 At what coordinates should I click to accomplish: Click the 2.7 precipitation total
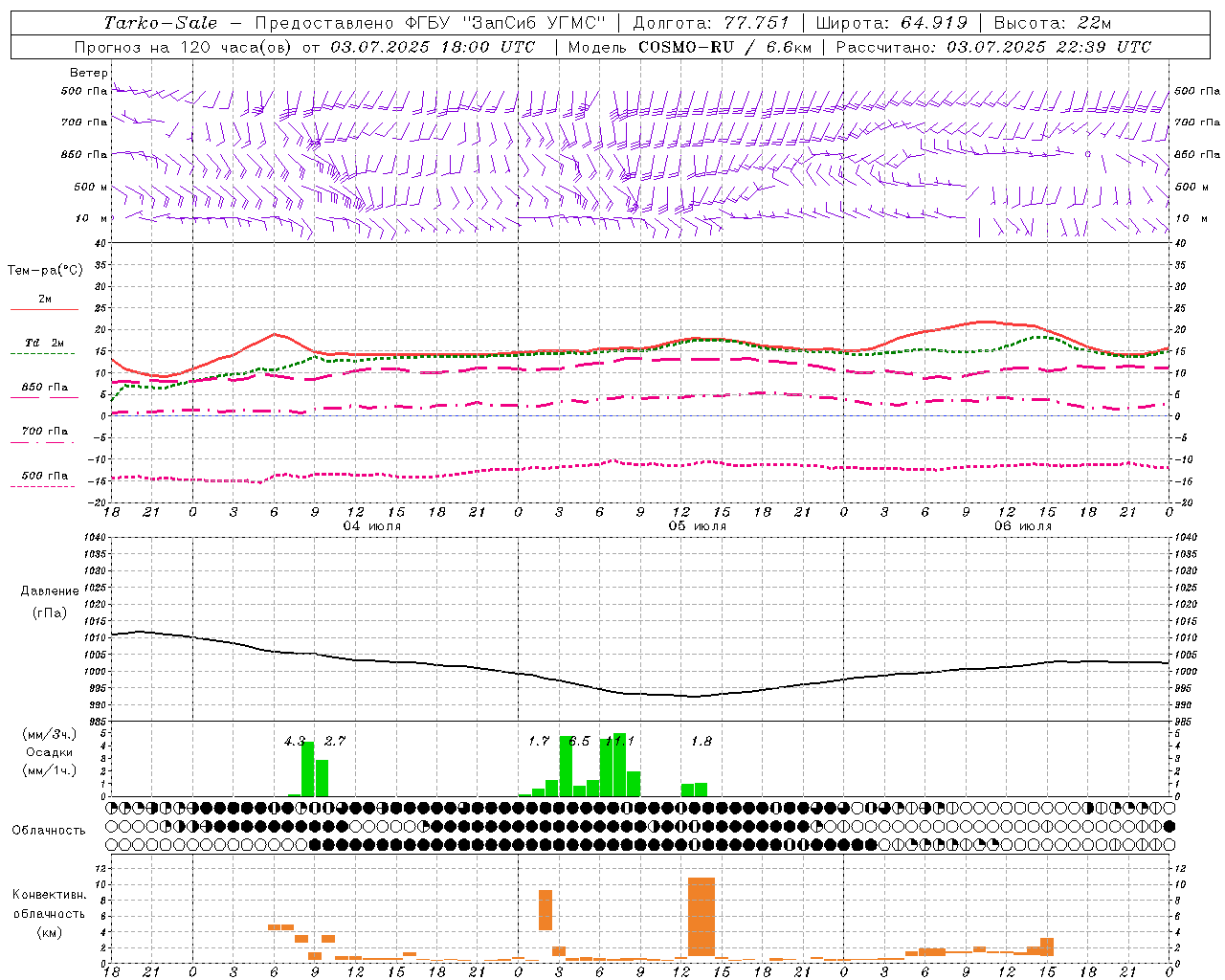point(335,741)
